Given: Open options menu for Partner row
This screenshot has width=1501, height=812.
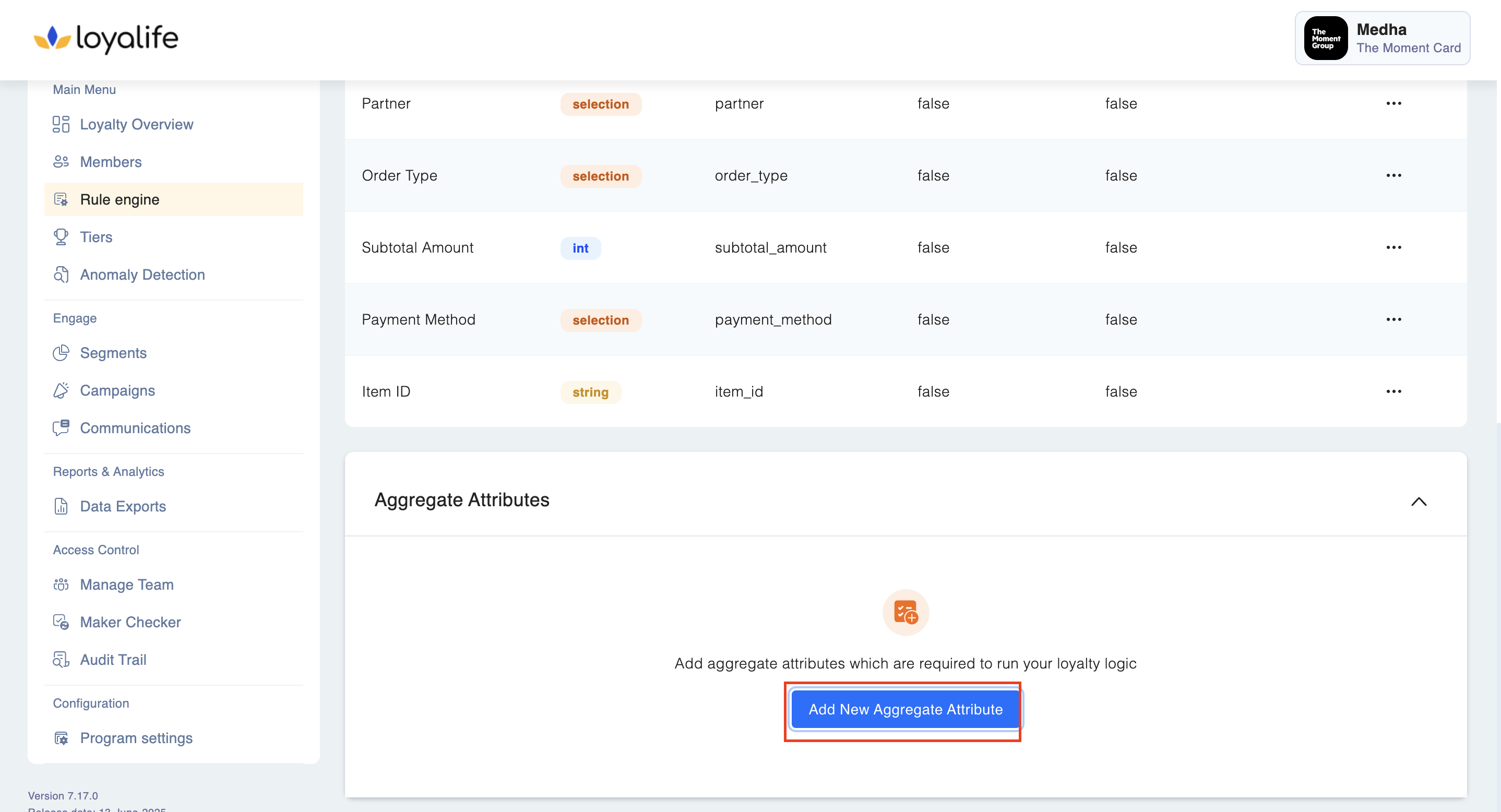Looking at the screenshot, I should coord(1393,104).
